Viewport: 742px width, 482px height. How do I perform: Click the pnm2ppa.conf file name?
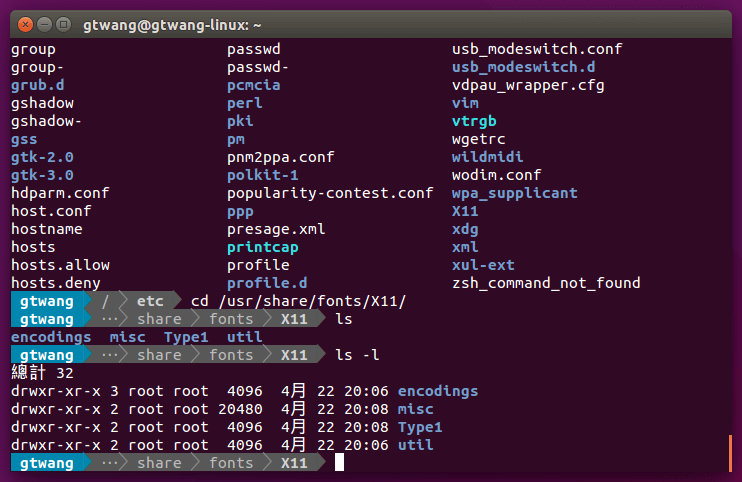coord(281,157)
